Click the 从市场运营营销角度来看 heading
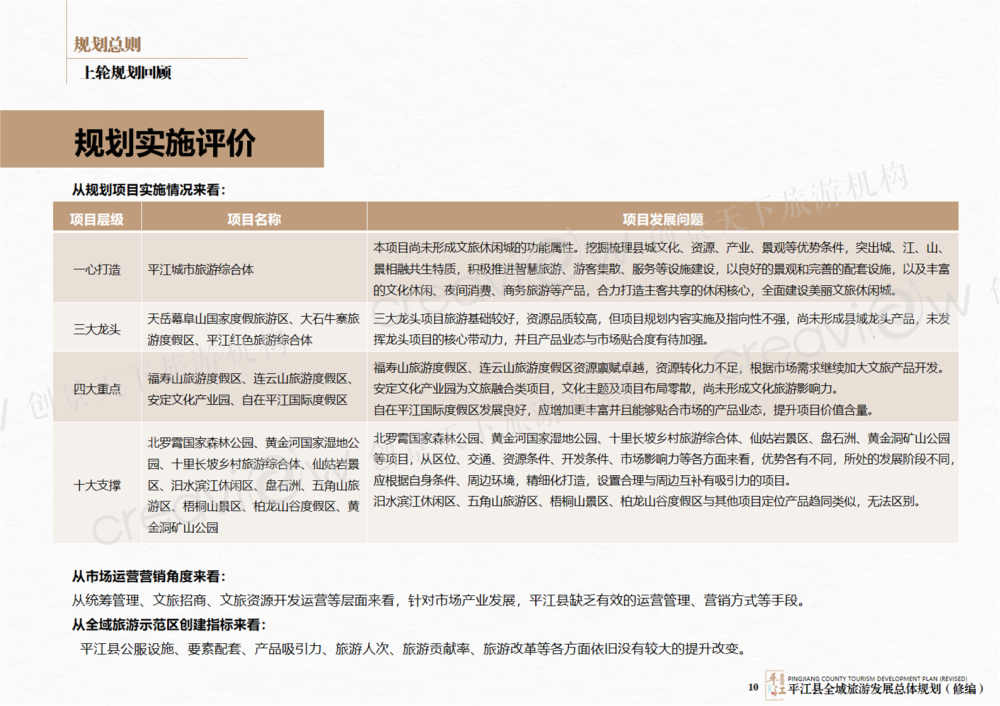Viewport: 1000px width, 706px height. point(148,577)
